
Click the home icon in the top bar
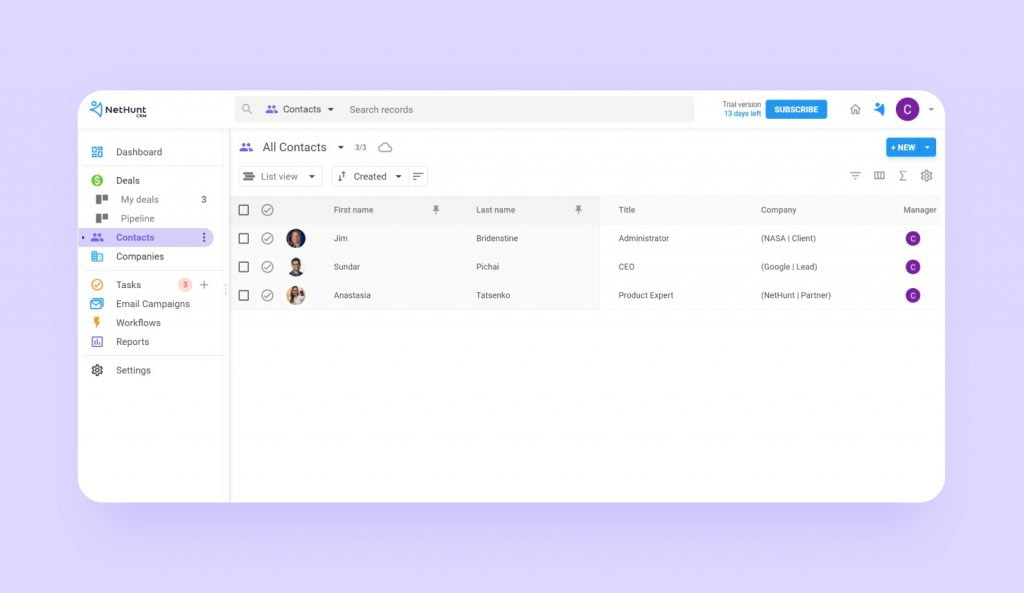click(855, 109)
